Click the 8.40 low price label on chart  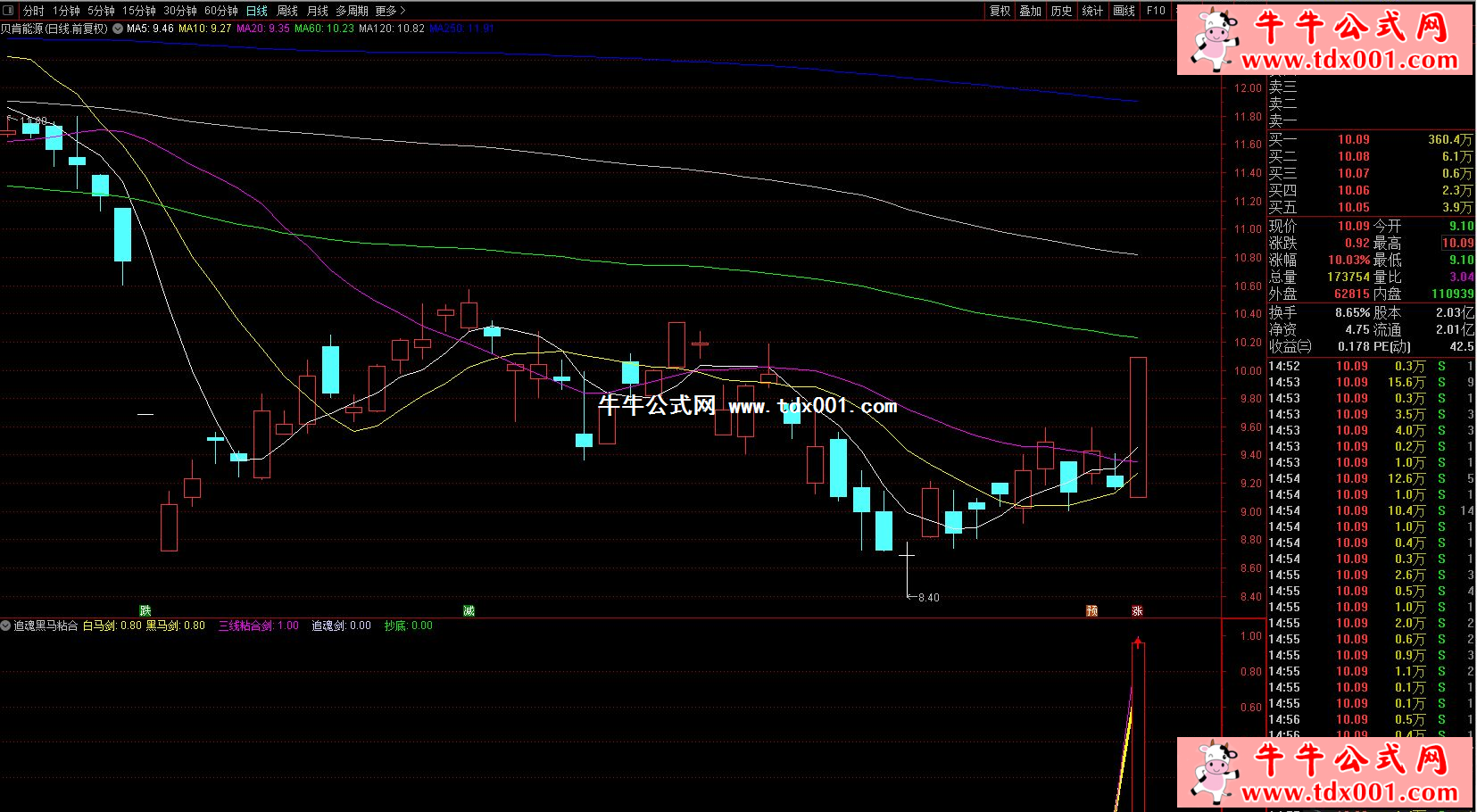[x=928, y=598]
